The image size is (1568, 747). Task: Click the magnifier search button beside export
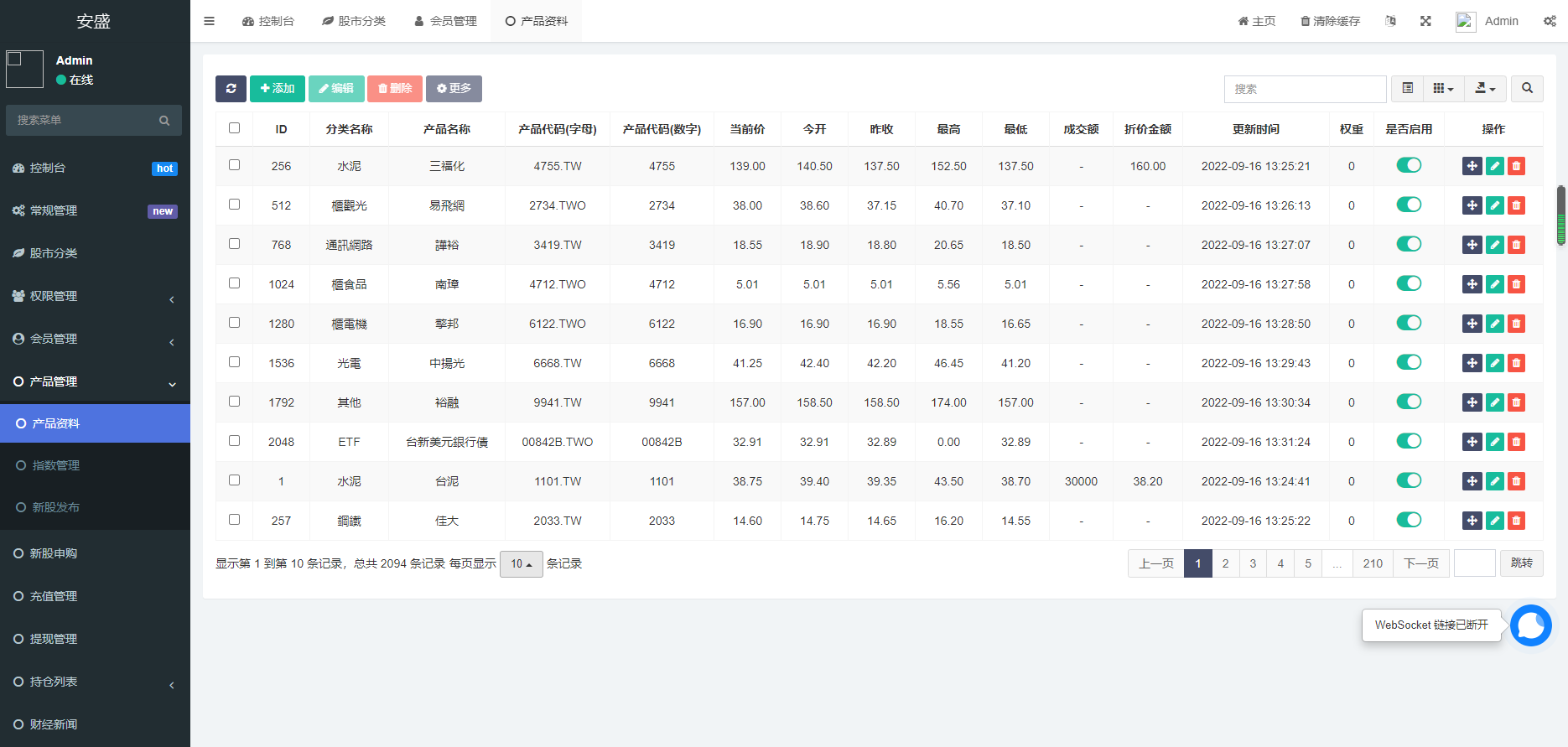(x=1527, y=89)
